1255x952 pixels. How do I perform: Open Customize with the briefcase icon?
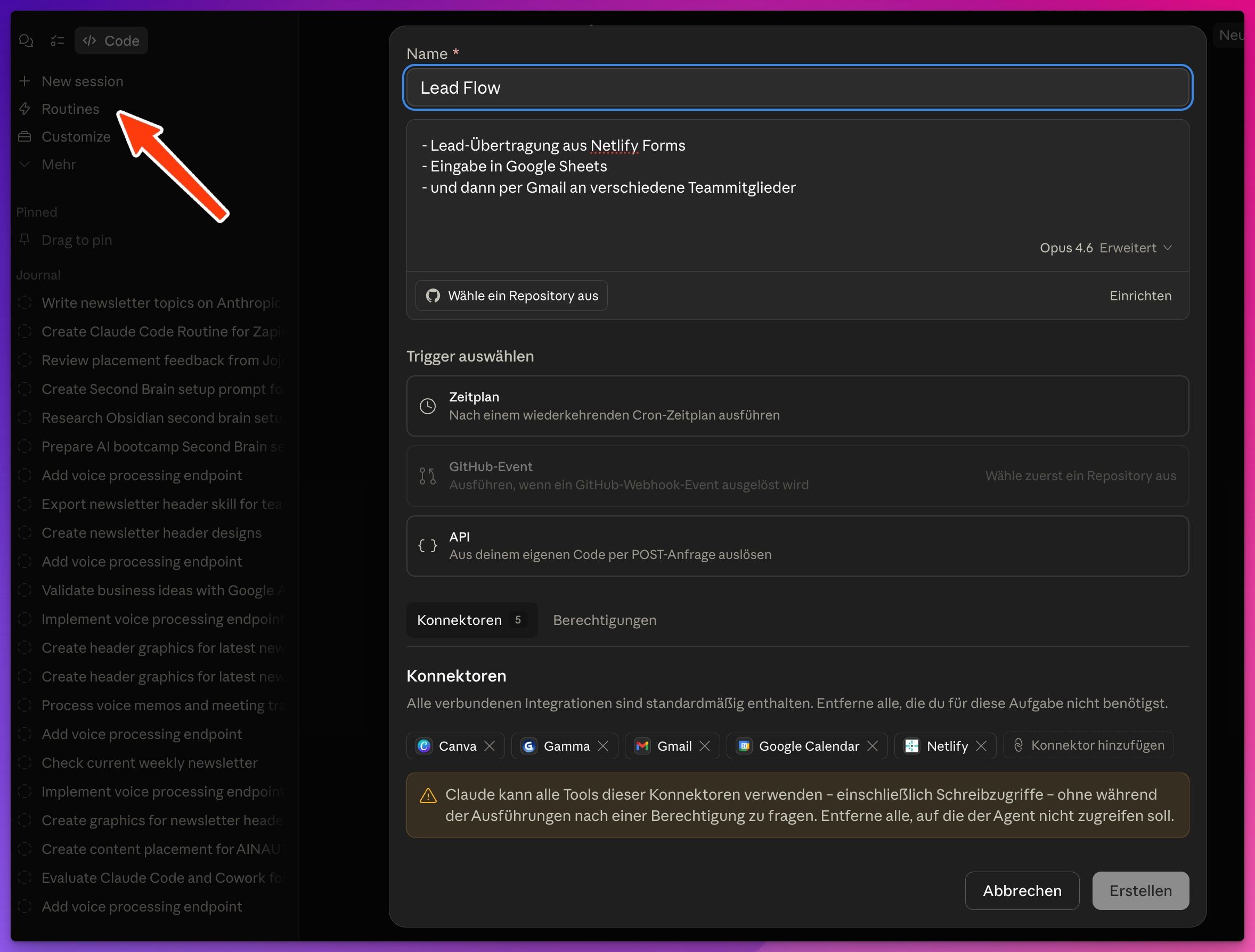76,137
